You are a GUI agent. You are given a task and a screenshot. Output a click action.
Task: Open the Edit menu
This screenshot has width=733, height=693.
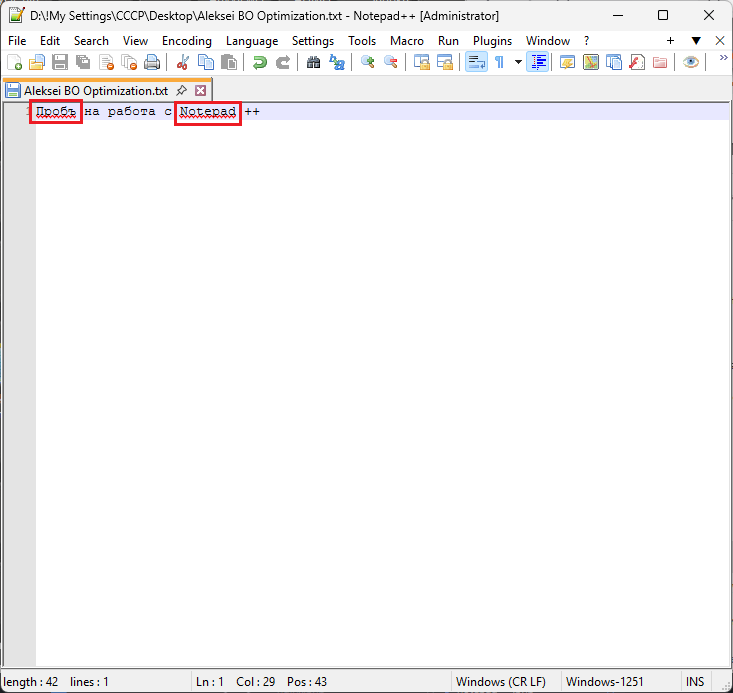coord(50,41)
